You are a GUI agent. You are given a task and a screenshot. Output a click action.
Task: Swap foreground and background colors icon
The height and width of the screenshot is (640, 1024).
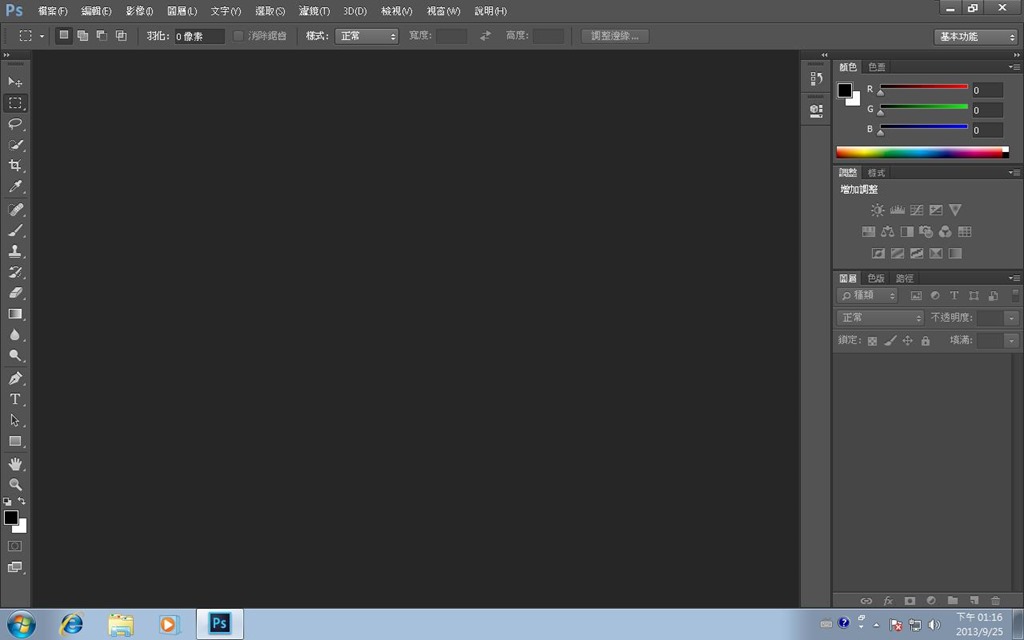pos(22,501)
